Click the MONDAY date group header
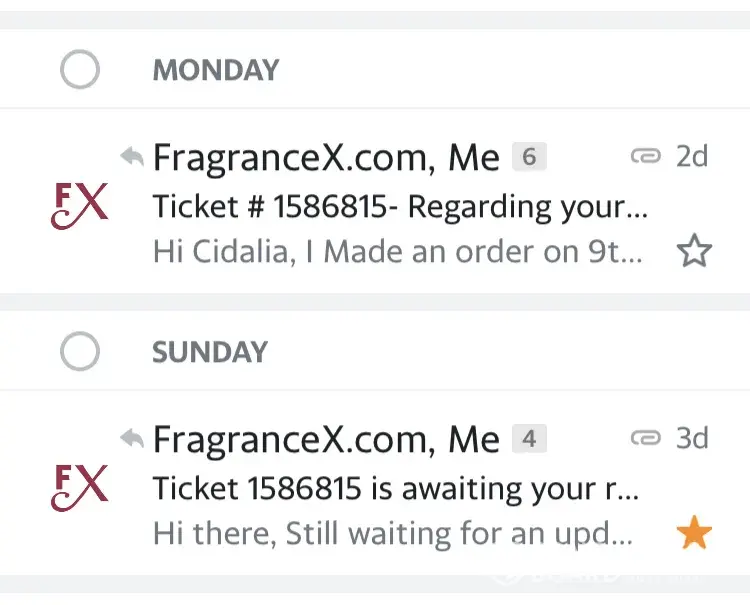 [215, 71]
